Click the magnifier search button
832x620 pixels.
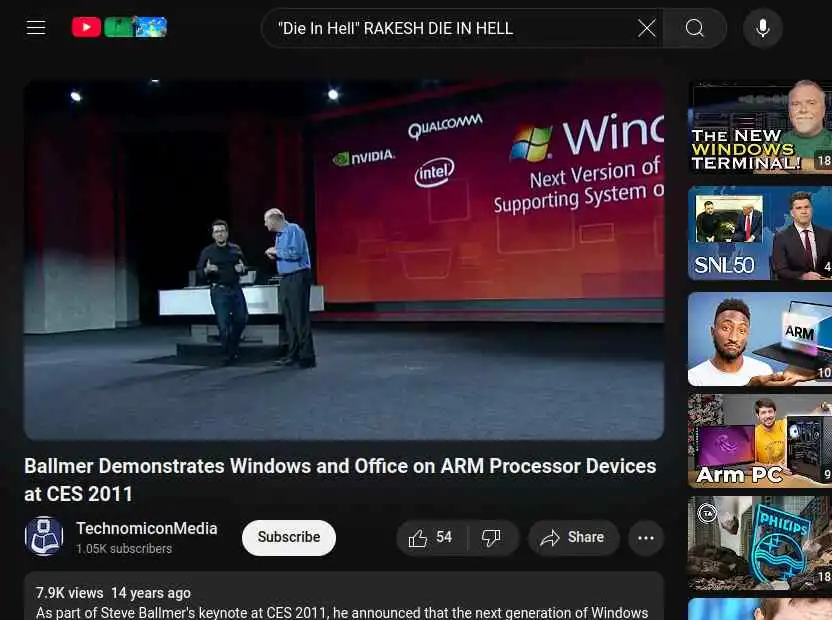click(x=694, y=28)
